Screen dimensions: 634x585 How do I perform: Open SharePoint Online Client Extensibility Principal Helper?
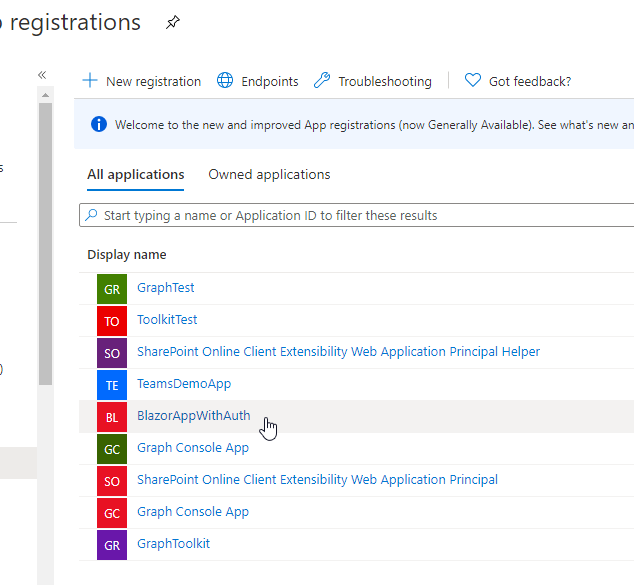pyautogui.click(x=338, y=352)
